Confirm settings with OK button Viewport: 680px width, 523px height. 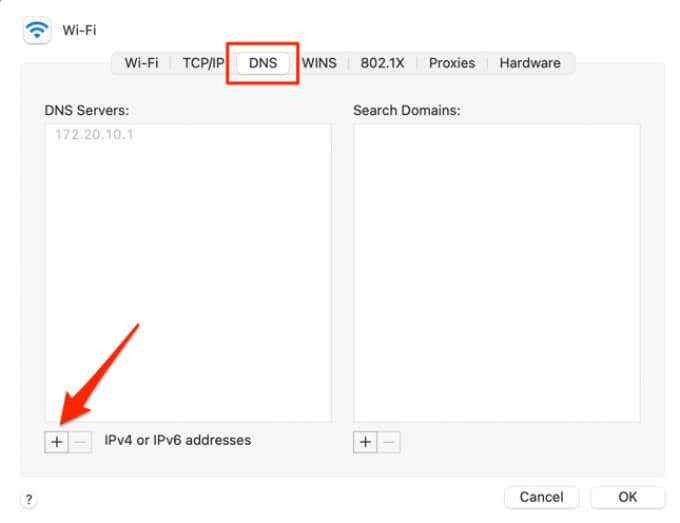click(x=628, y=497)
